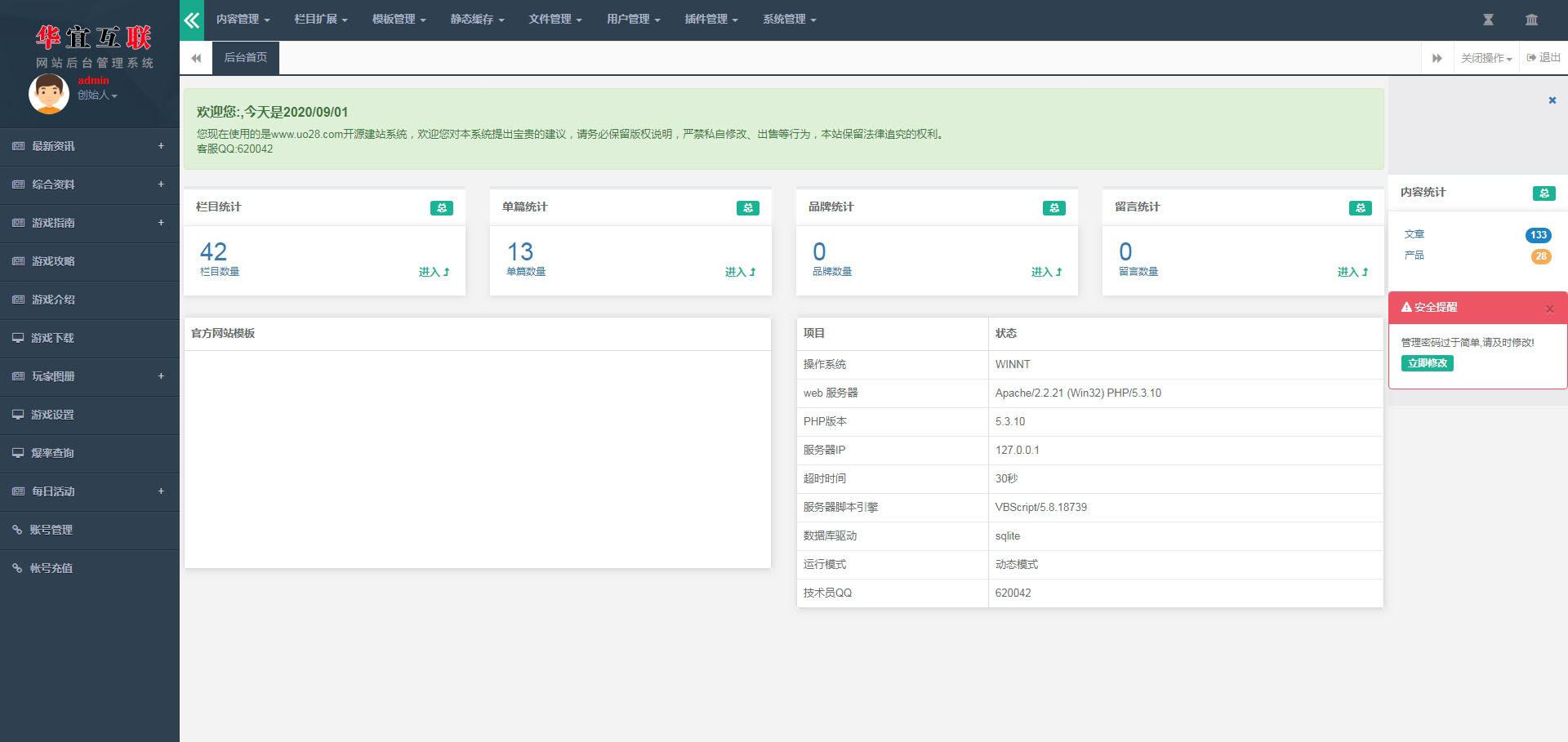Click green icon on 品牌统计 card

pos(1054,208)
